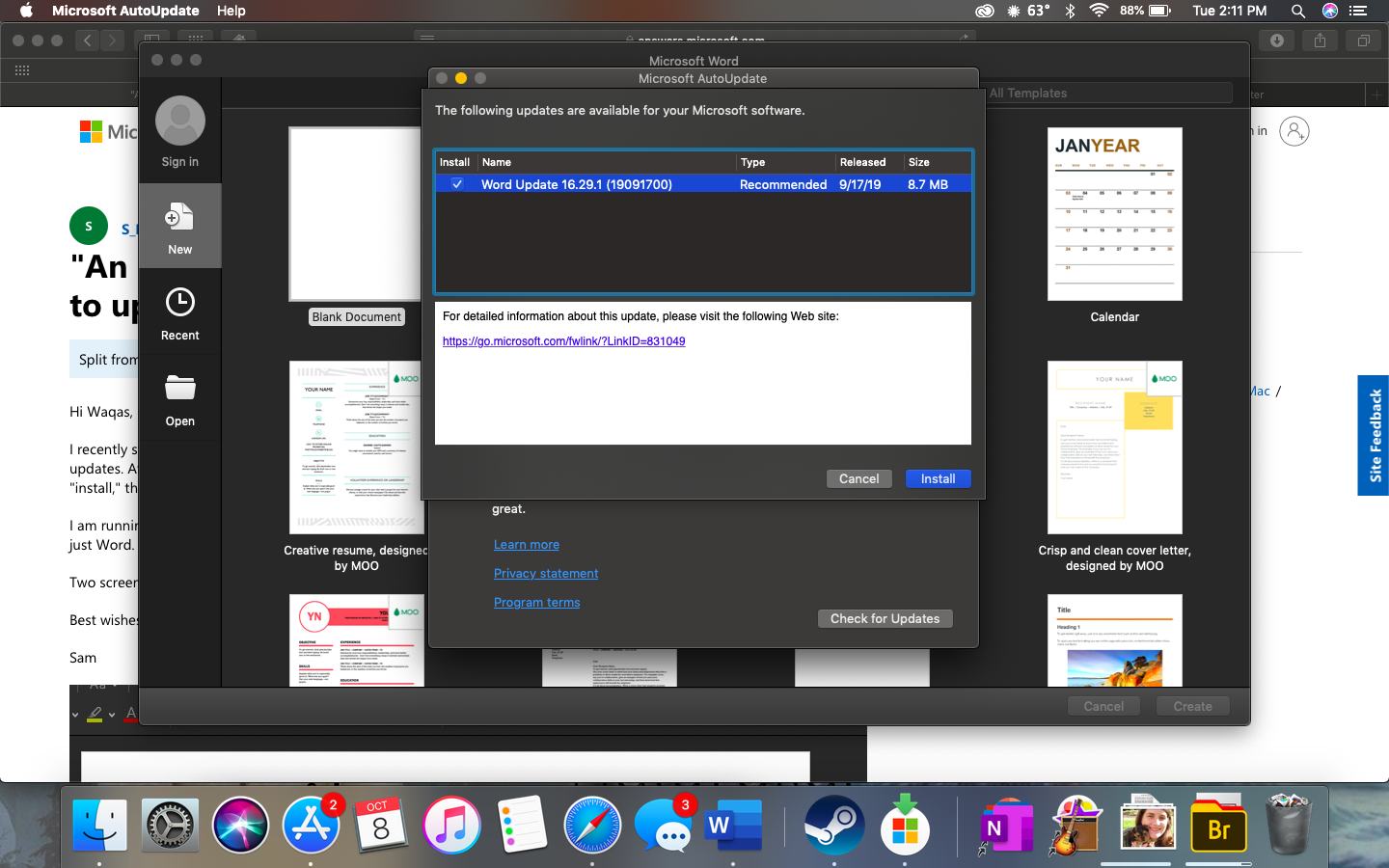Open the Apple menu

tap(26, 11)
